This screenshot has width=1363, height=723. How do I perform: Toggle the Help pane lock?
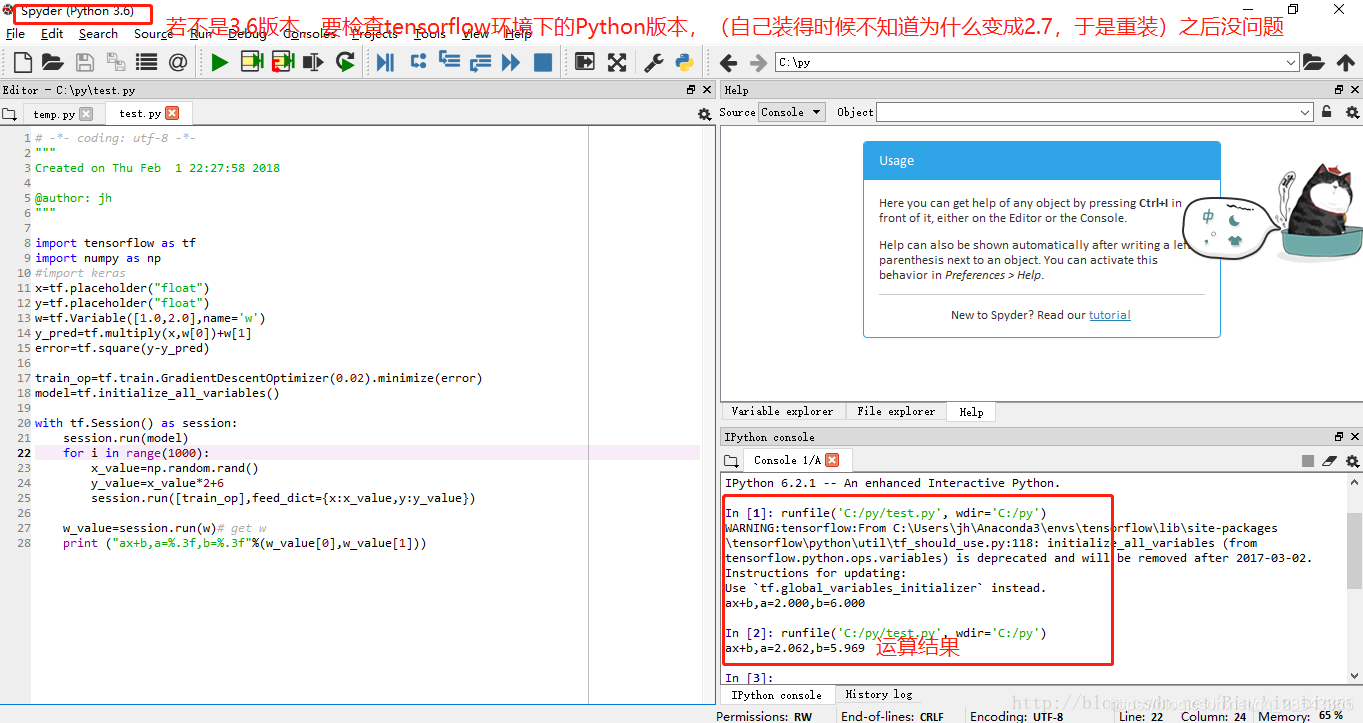click(1326, 112)
